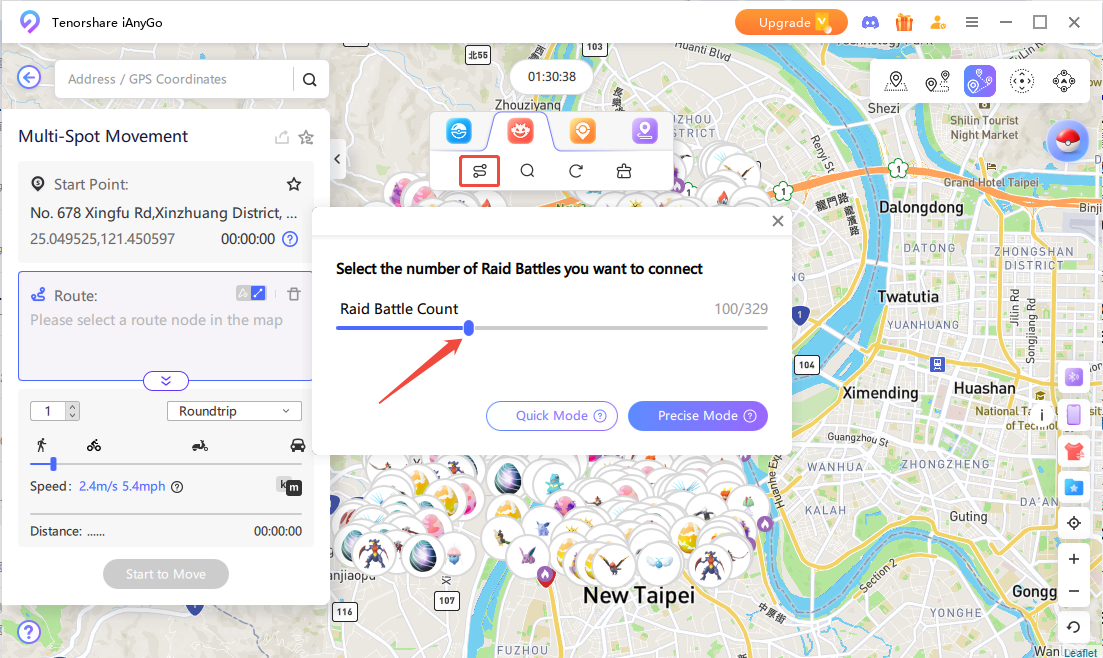Select the Multi-Spot Movement mode icon
The height and width of the screenshot is (658, 1103).
[979, 81]
